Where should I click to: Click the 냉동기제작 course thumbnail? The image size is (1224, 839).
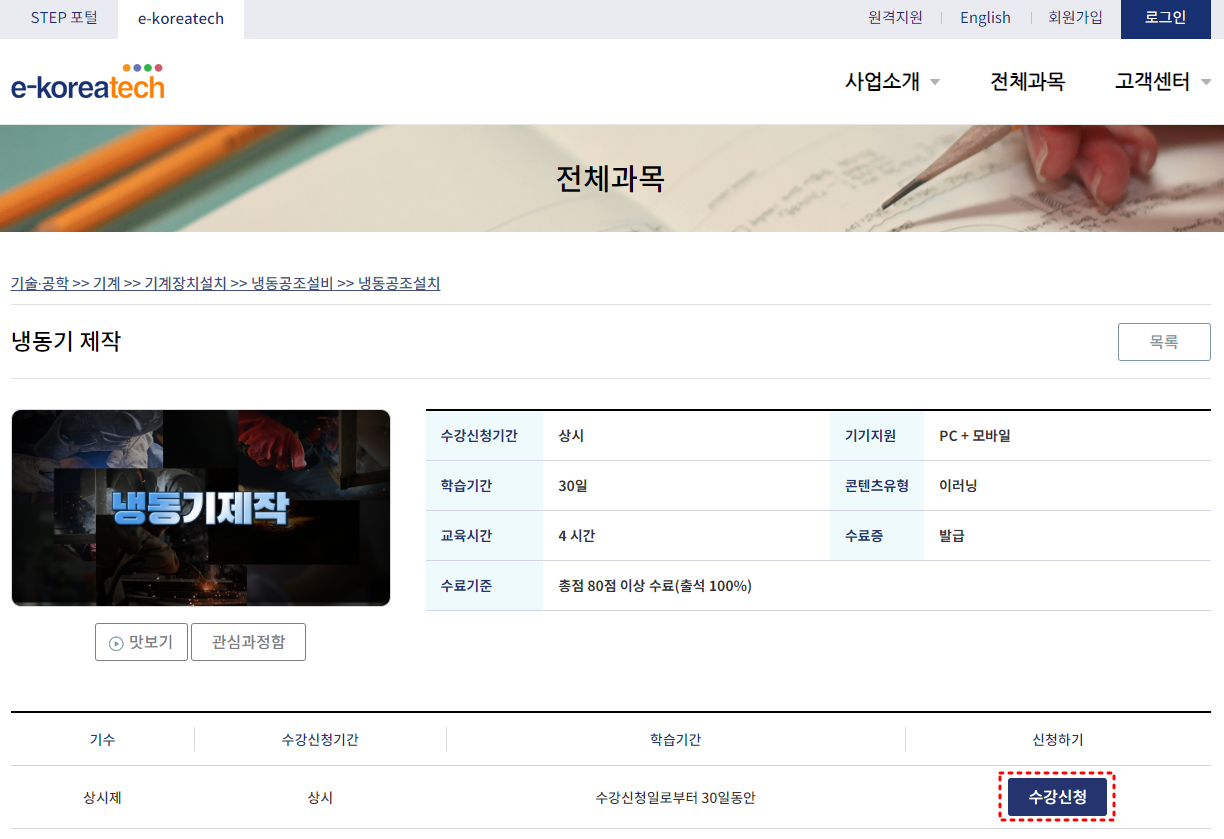coord(201,508)
